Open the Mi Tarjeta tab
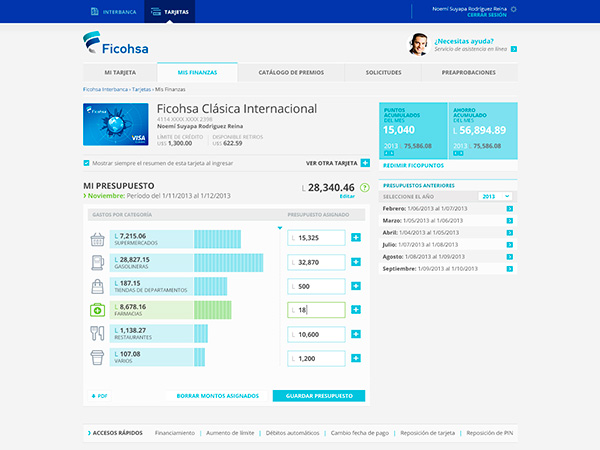 coord(120,72)
